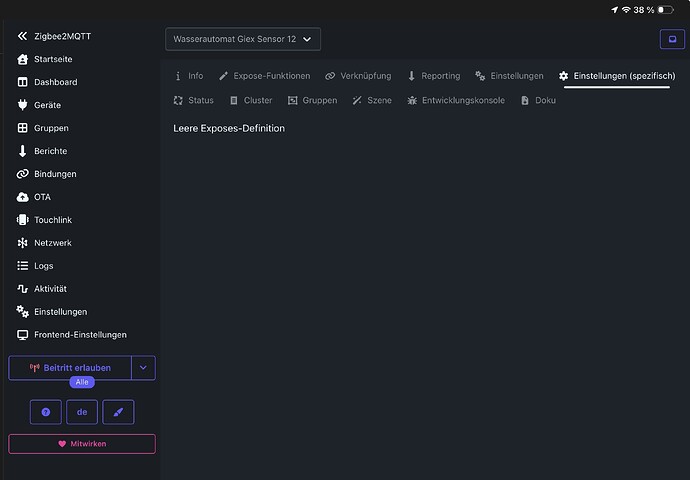Click the Frontend-Einstellungen monitor icon
Image resolution: width=690 pixels, height=480 pixels.
(x=22, y=335)
